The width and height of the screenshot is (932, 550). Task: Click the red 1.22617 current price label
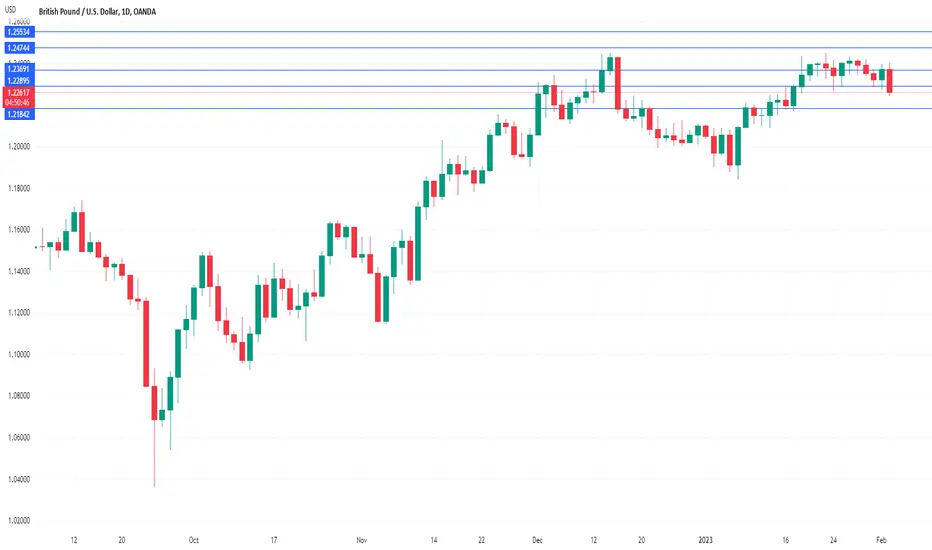(x=19, y=92)
